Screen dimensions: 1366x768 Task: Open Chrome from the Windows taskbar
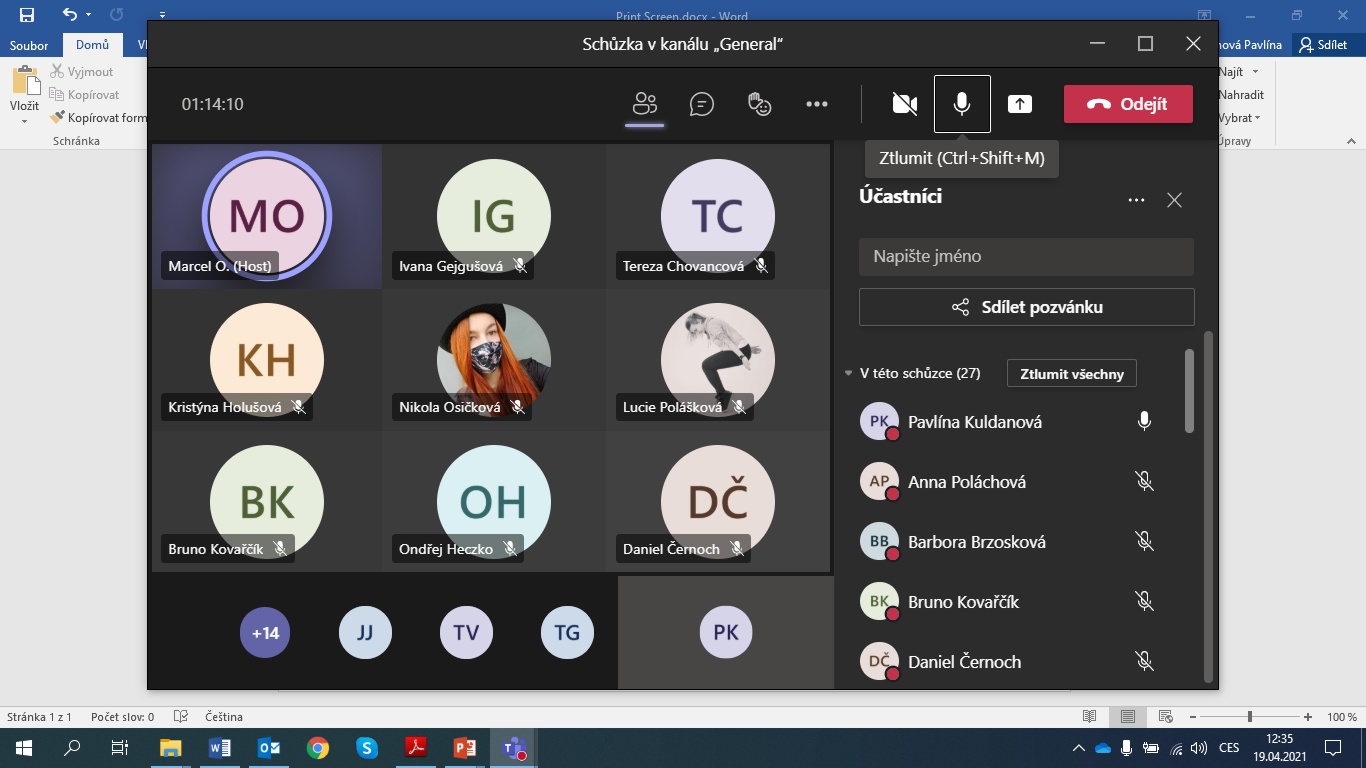coord(318,747)
